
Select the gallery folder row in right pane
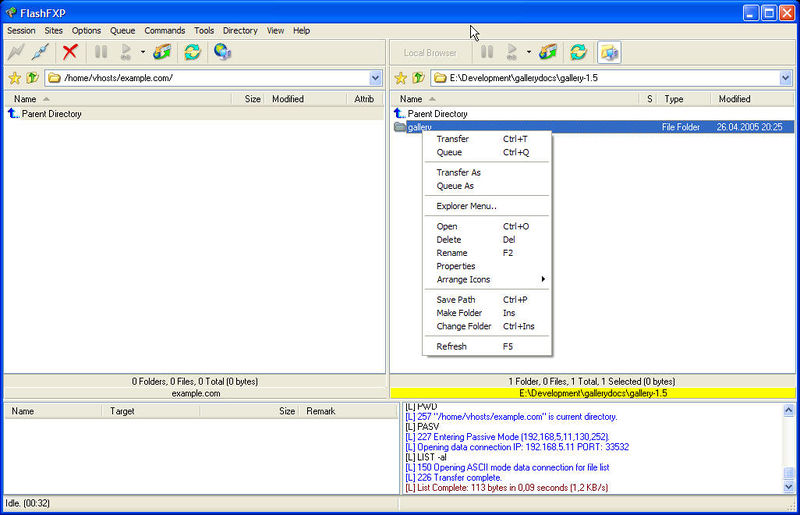point(593,127)
